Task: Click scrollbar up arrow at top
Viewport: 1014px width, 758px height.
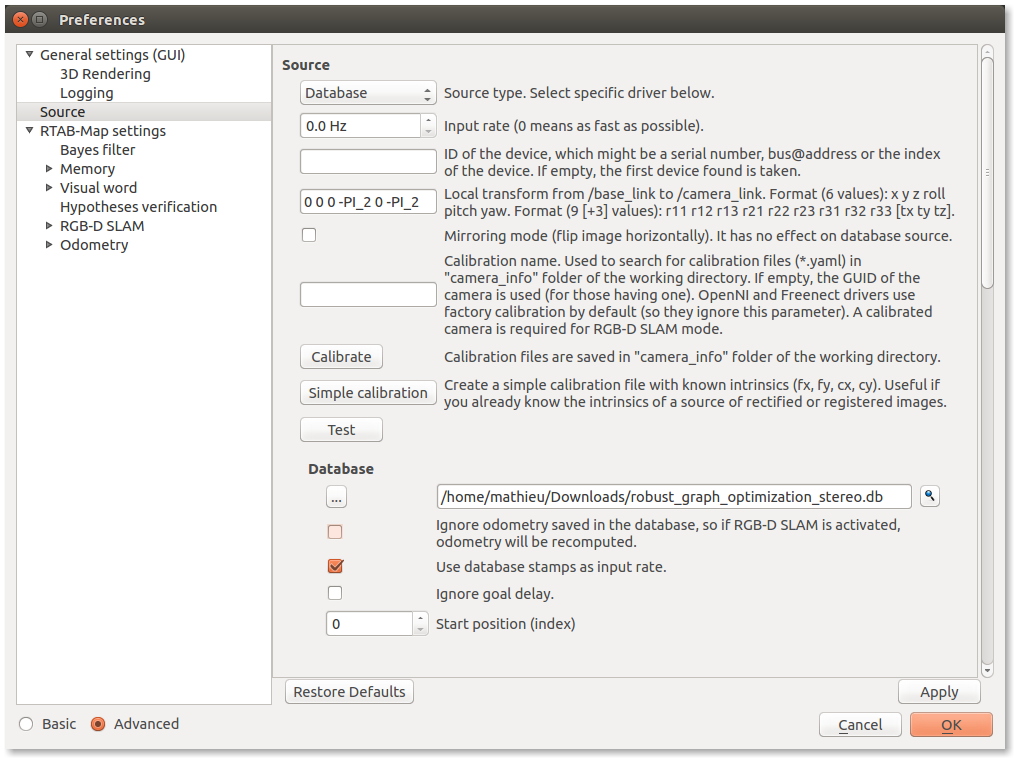Action: (987, 51)
